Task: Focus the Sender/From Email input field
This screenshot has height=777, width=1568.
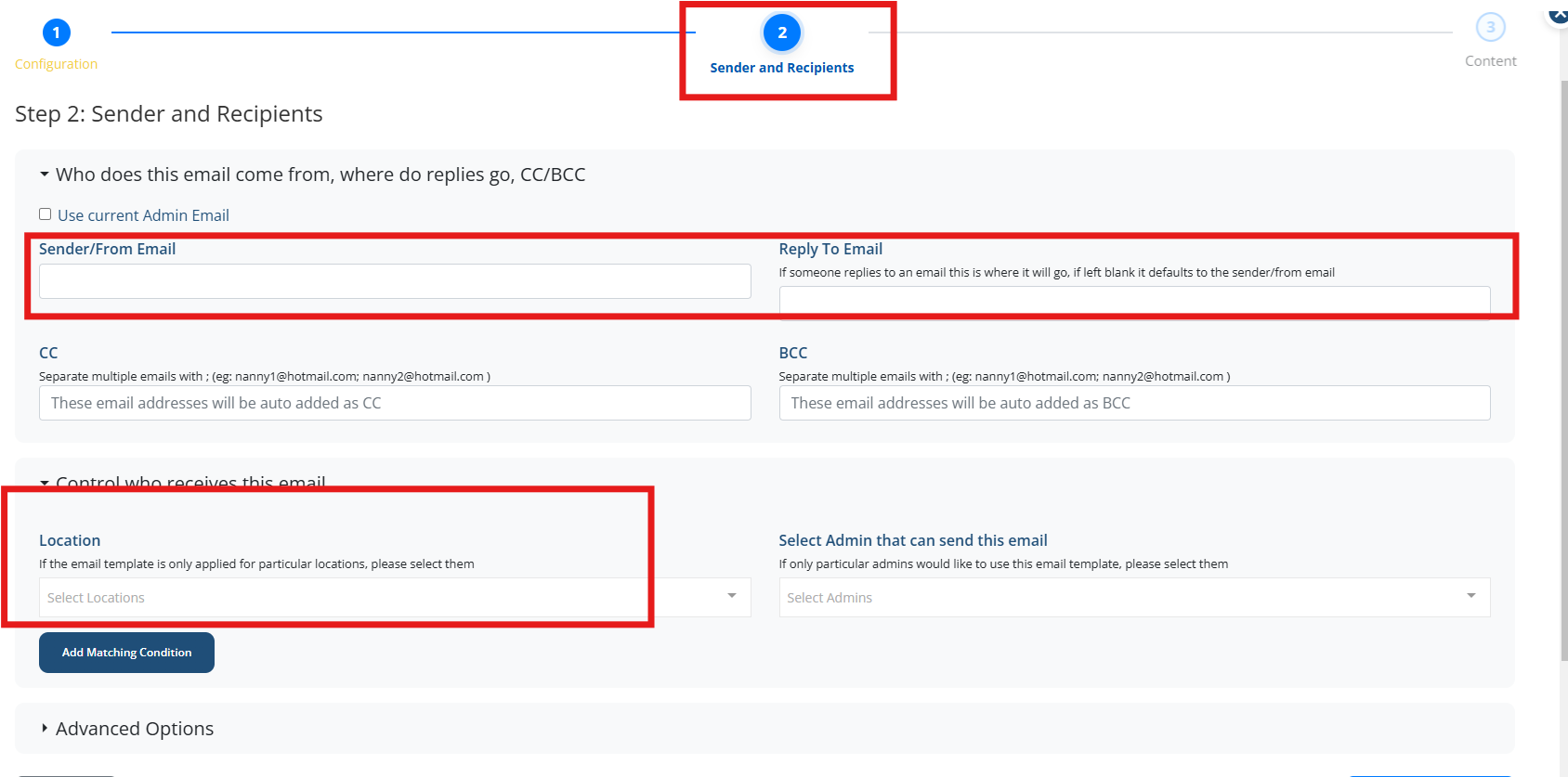Action: 395,281
